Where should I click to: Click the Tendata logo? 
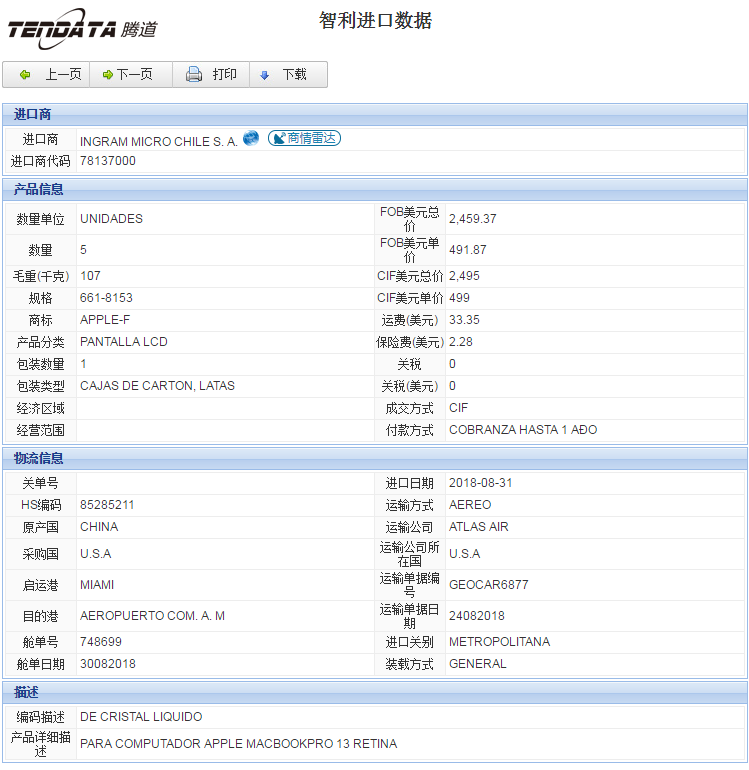[x=82, y=29]
